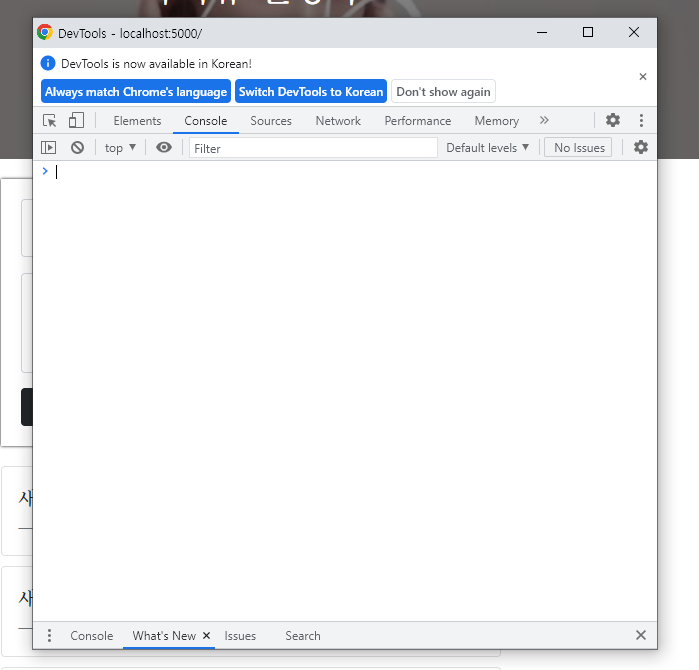Minimize the DevTools window
The height and width of the screenshot is (670, 699).
(542, 33)
